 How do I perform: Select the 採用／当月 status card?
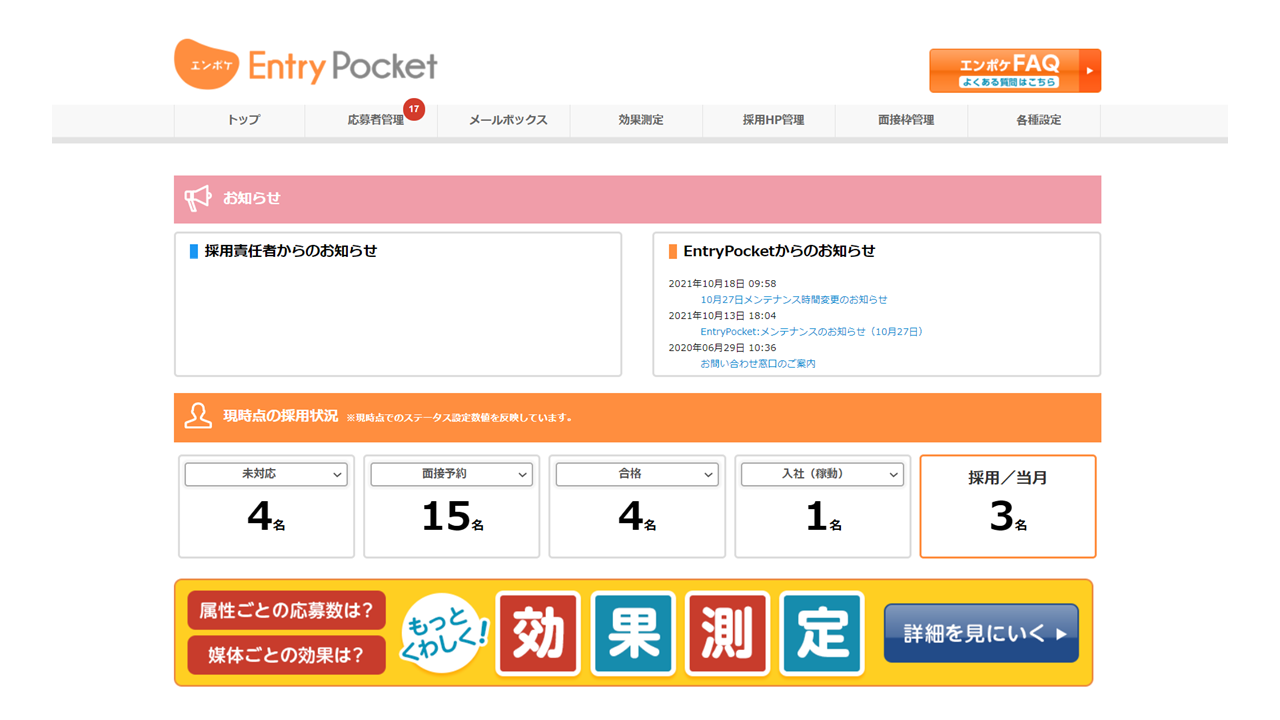(x=1007, y=506)
